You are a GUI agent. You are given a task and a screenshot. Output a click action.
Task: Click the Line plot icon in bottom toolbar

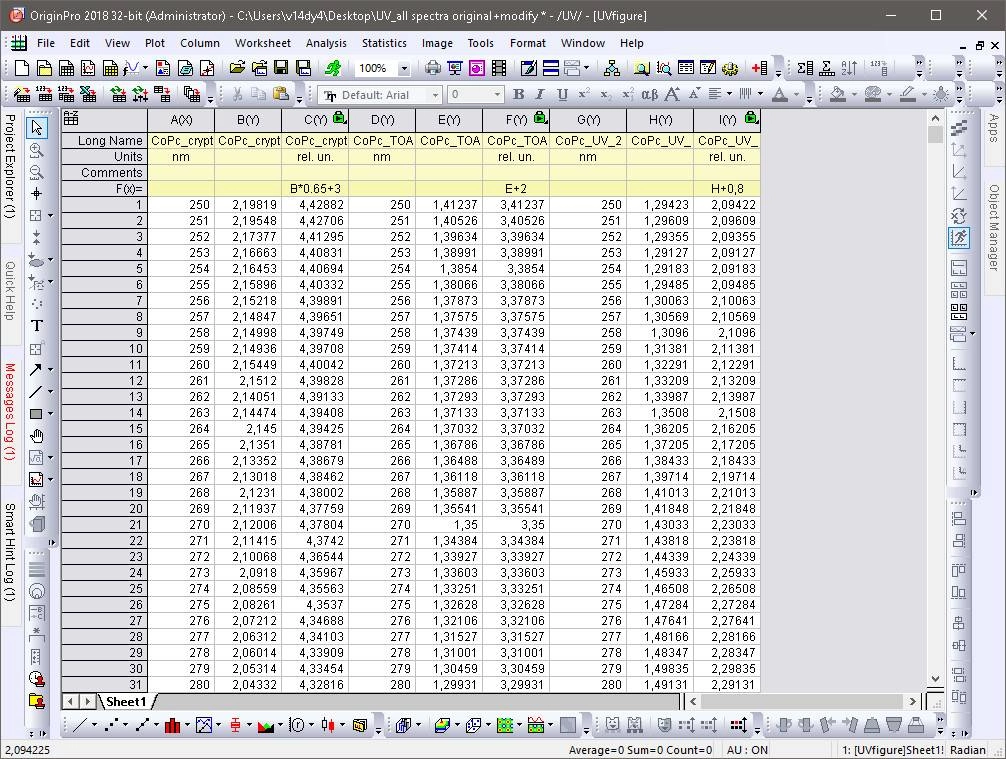pyautogui.click(x=80, y=725)
